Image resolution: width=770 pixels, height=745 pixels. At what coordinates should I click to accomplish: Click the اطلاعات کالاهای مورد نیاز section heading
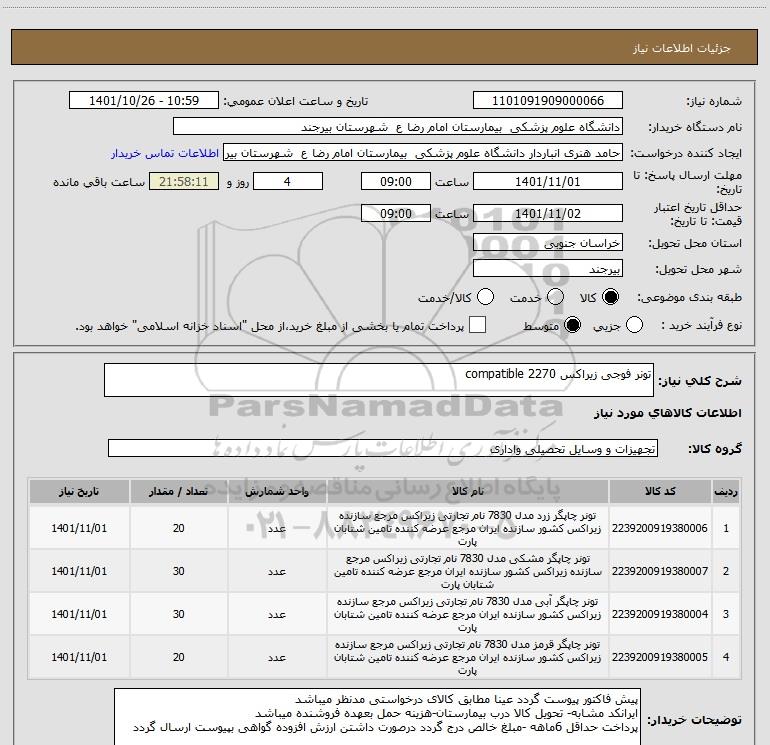668,413
